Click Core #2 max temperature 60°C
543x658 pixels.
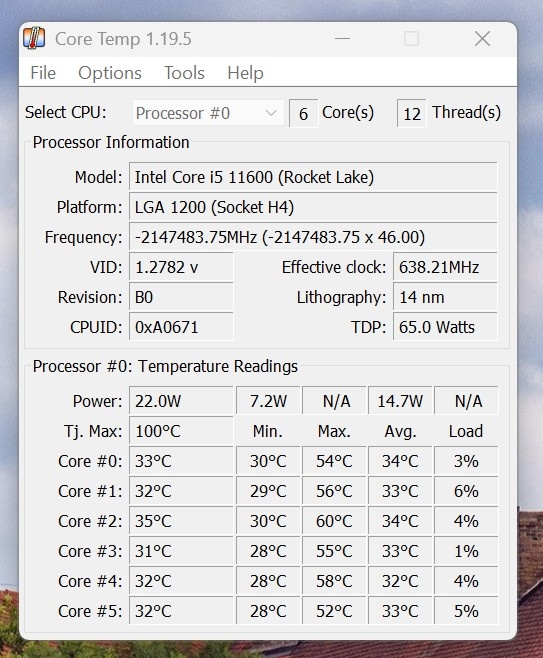pos(334,521)
